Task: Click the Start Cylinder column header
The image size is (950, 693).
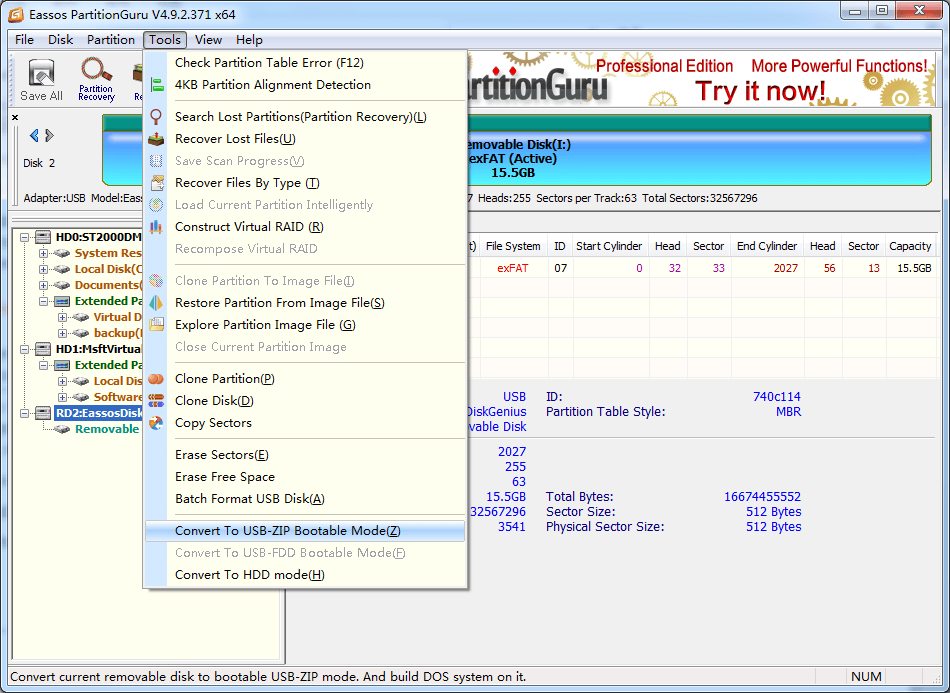Action: pyautogui.click(x=609, y=246)
